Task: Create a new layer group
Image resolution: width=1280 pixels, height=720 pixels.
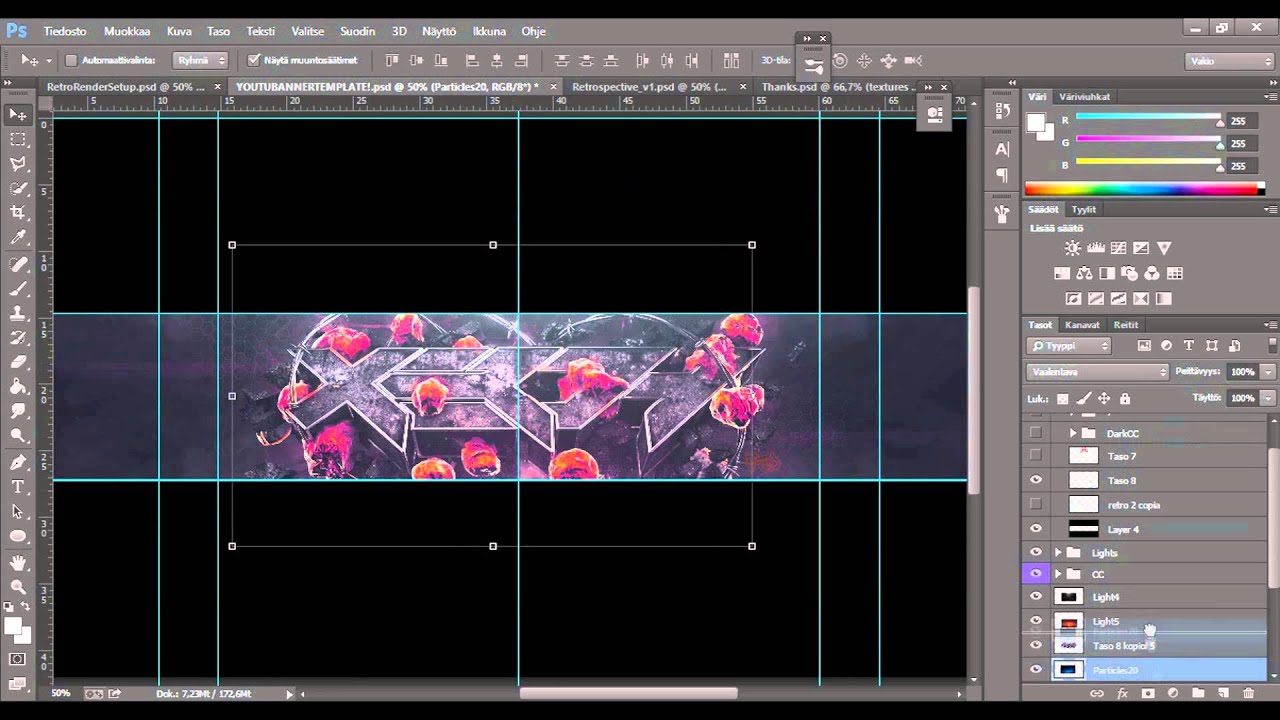Action: (x=1198, y=693)
